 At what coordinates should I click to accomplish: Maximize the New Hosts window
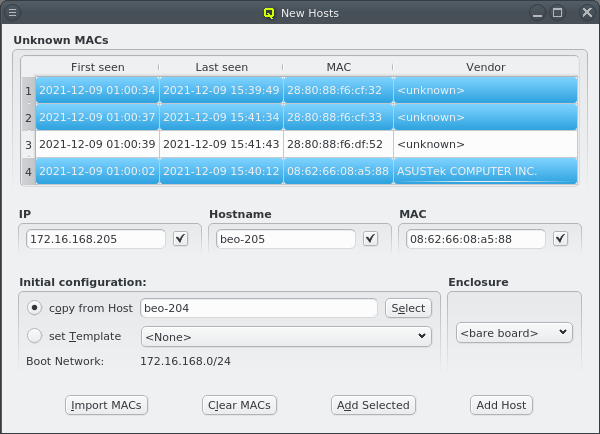(558, 13)
